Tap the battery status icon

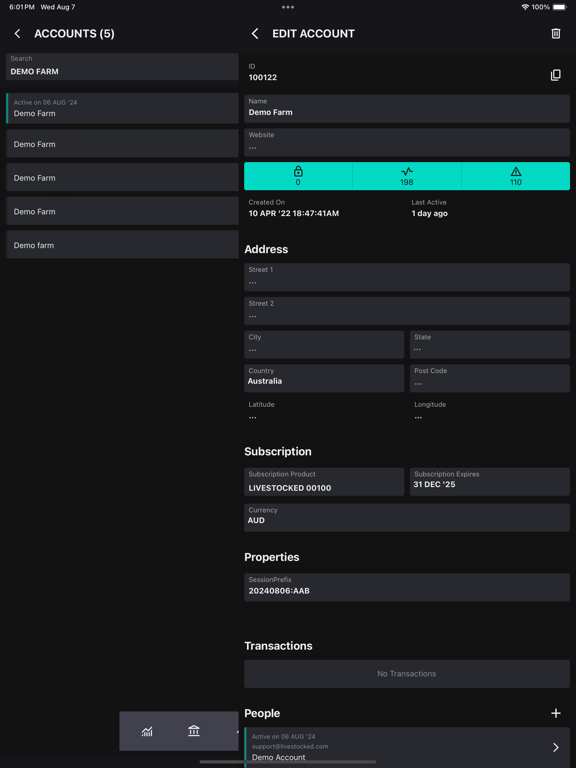click(560, 7)
